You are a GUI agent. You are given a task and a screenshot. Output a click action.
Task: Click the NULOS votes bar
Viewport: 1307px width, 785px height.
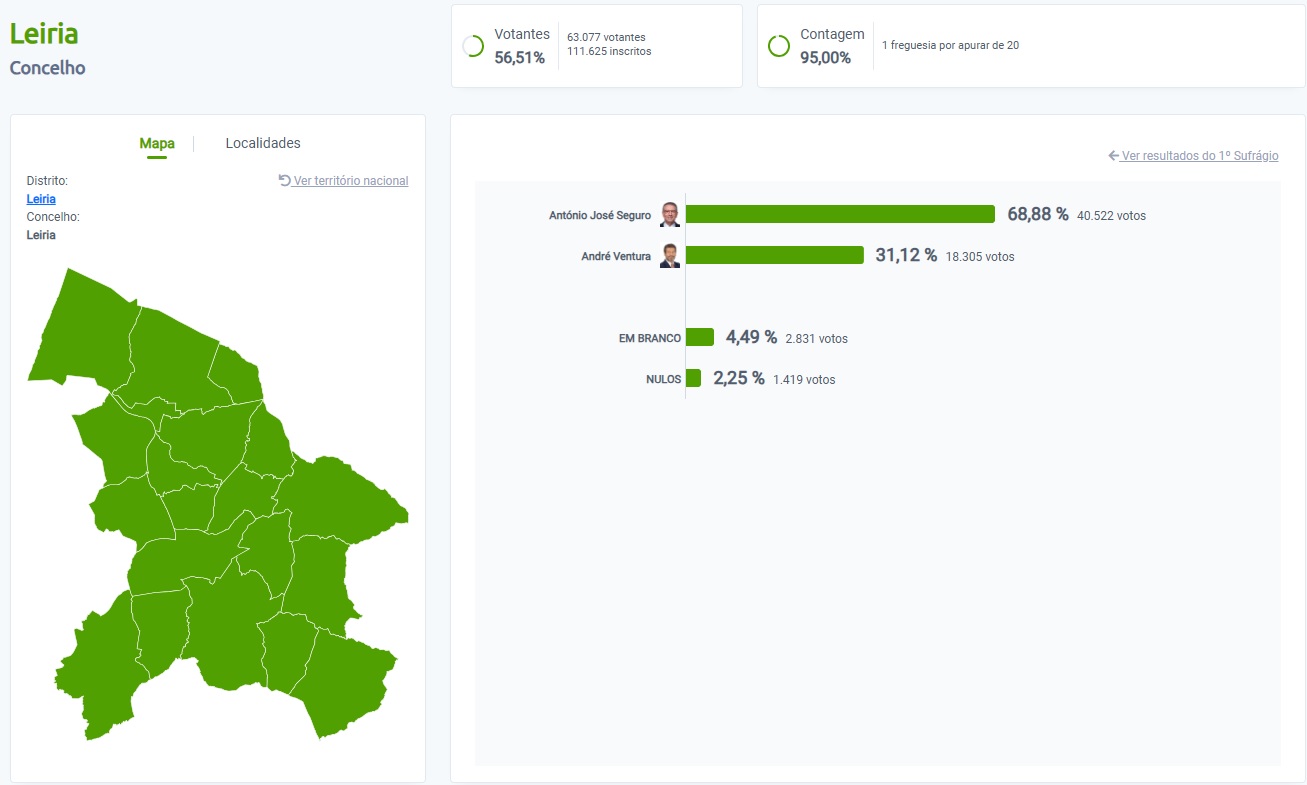[693, 378]
